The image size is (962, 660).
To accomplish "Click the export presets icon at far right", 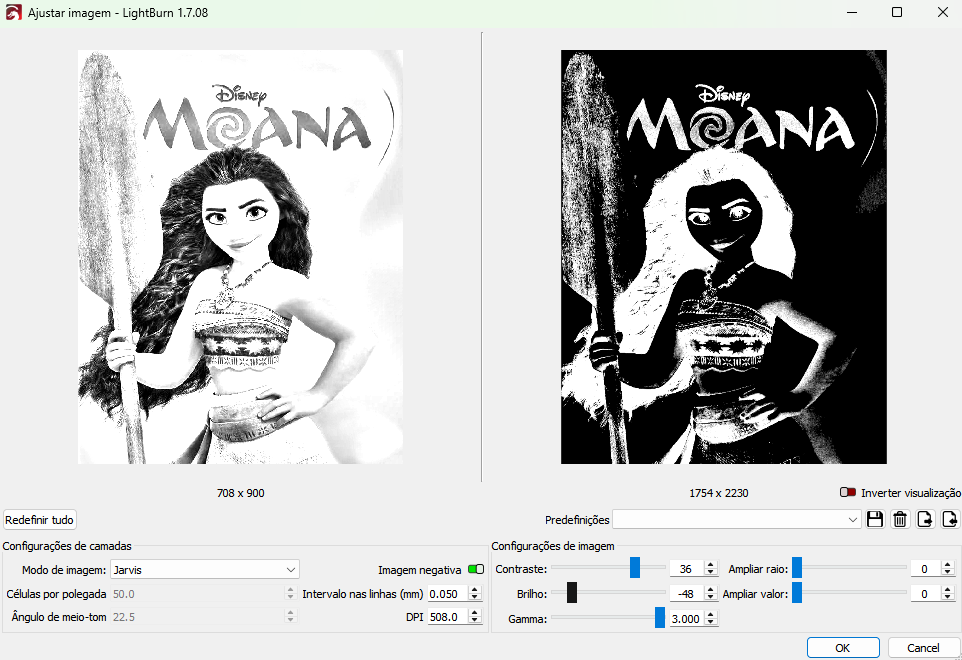I will point(950,519).
